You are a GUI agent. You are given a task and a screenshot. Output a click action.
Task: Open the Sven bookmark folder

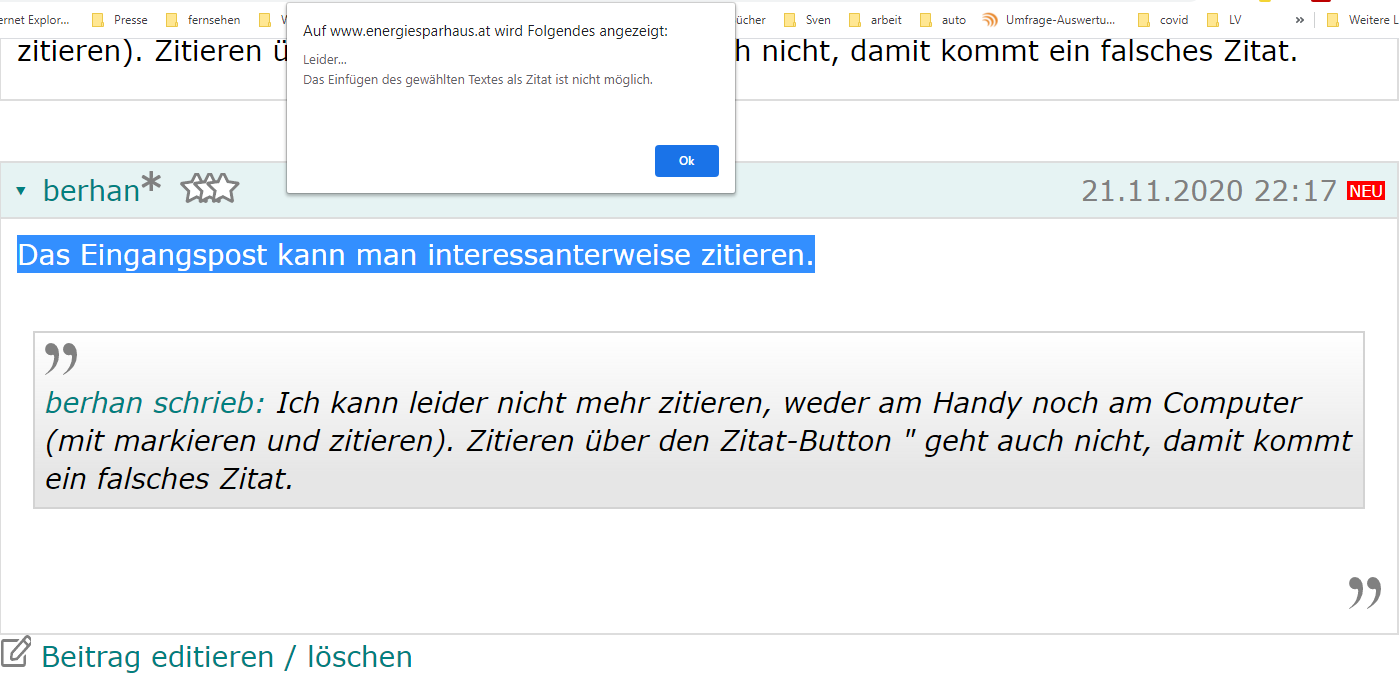click(x=807, y=19)
